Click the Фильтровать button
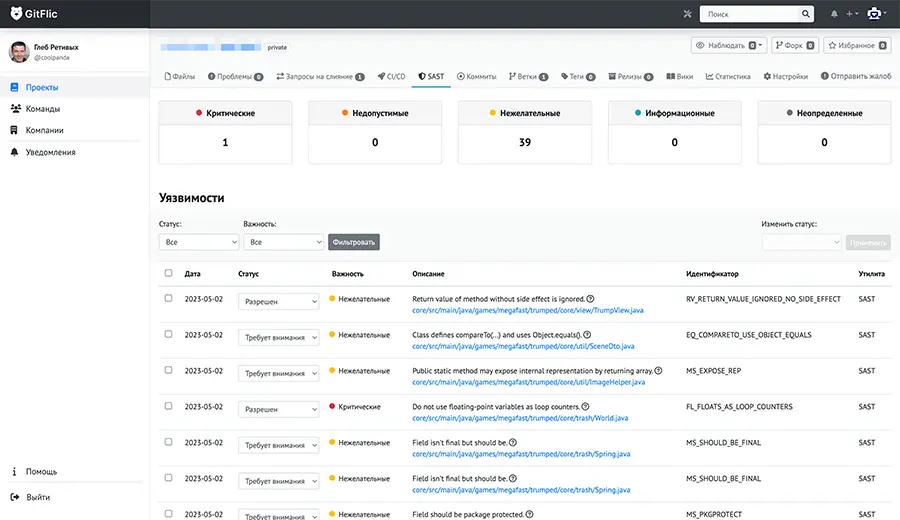Viewport: 900px width, 520px height. coord(354,242)
